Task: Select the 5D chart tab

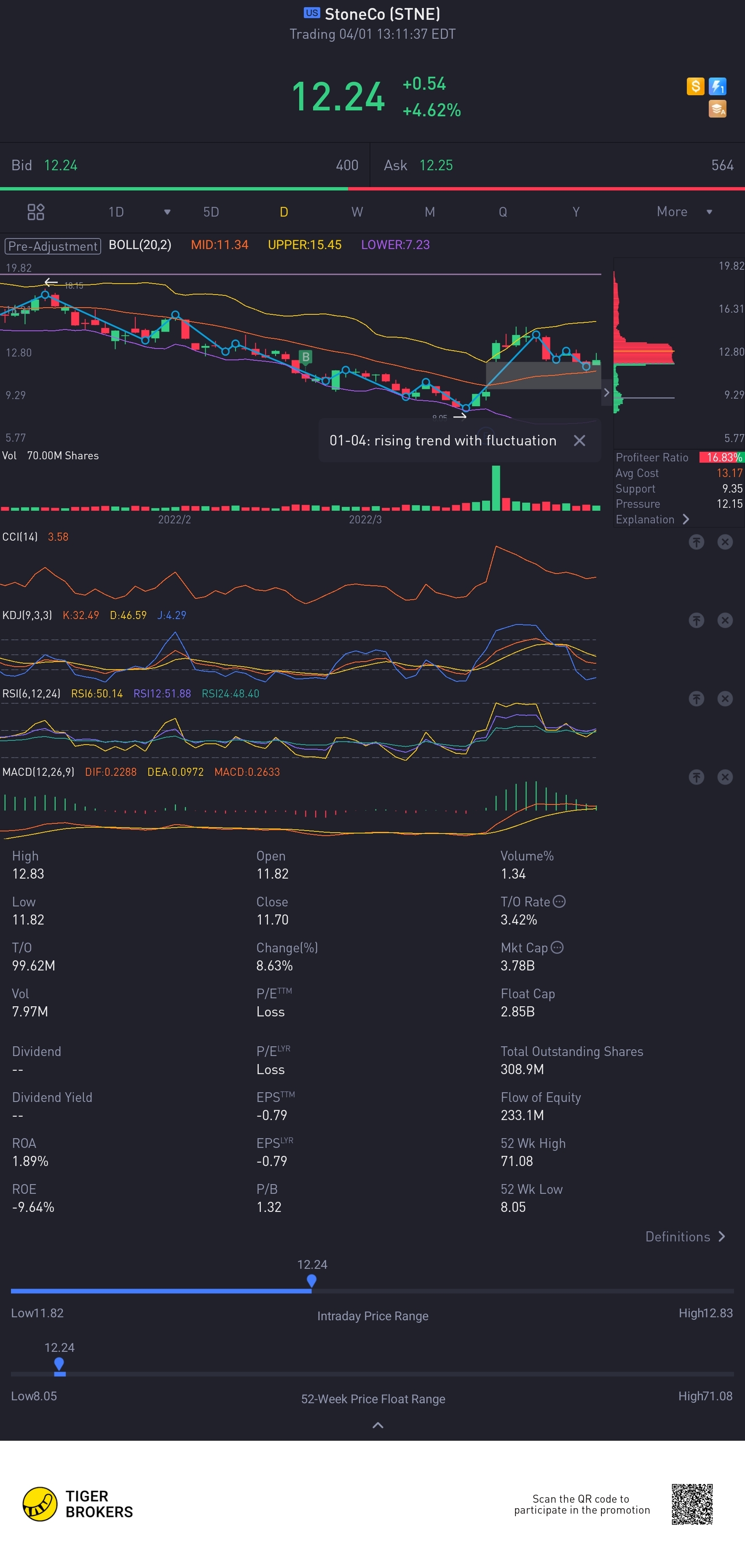Action: pos(211,212)
